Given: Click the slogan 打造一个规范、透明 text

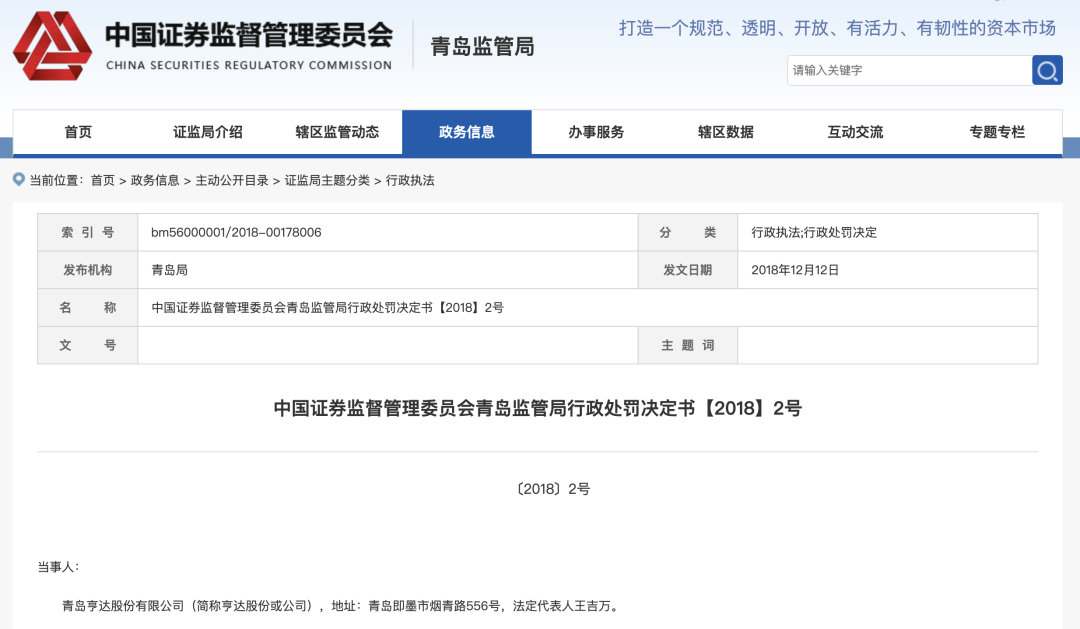Looking at the screenshot, I should click(x=837, y=28).
